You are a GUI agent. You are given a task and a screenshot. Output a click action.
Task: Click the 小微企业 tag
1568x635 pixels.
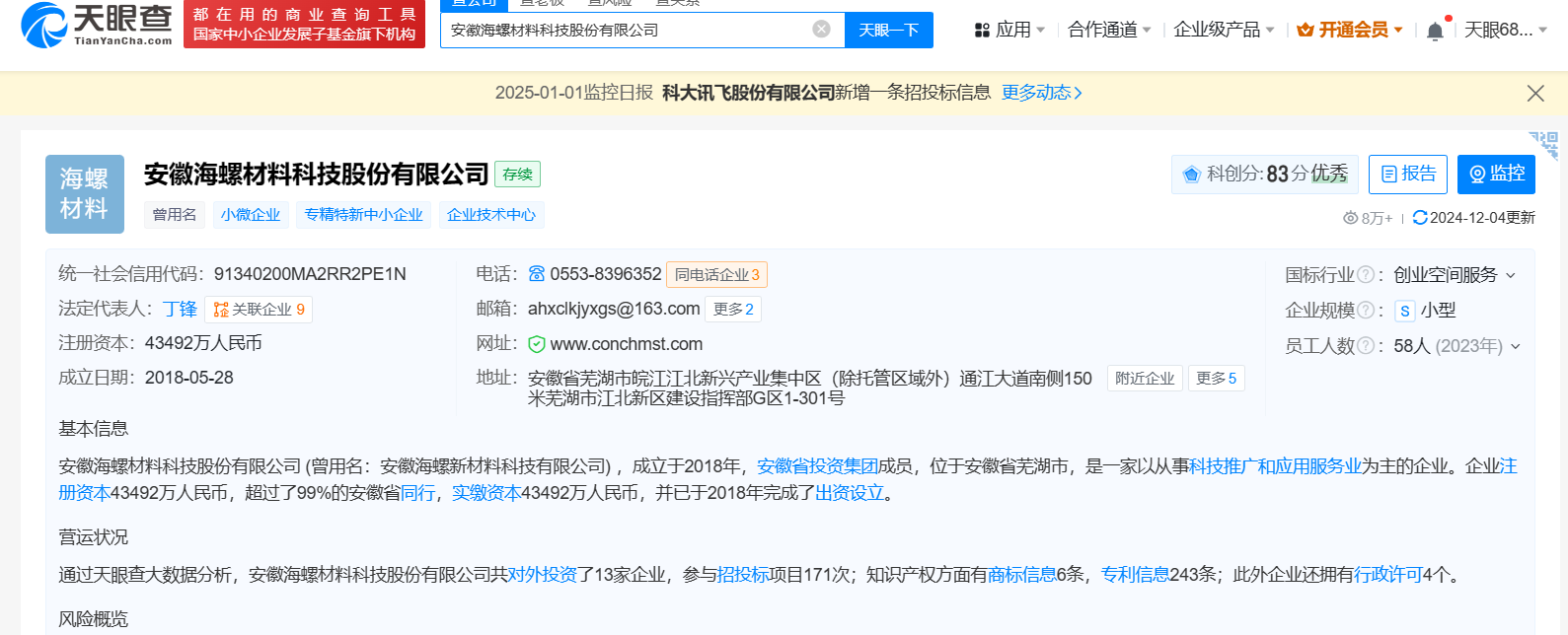[x=251, y=215]
